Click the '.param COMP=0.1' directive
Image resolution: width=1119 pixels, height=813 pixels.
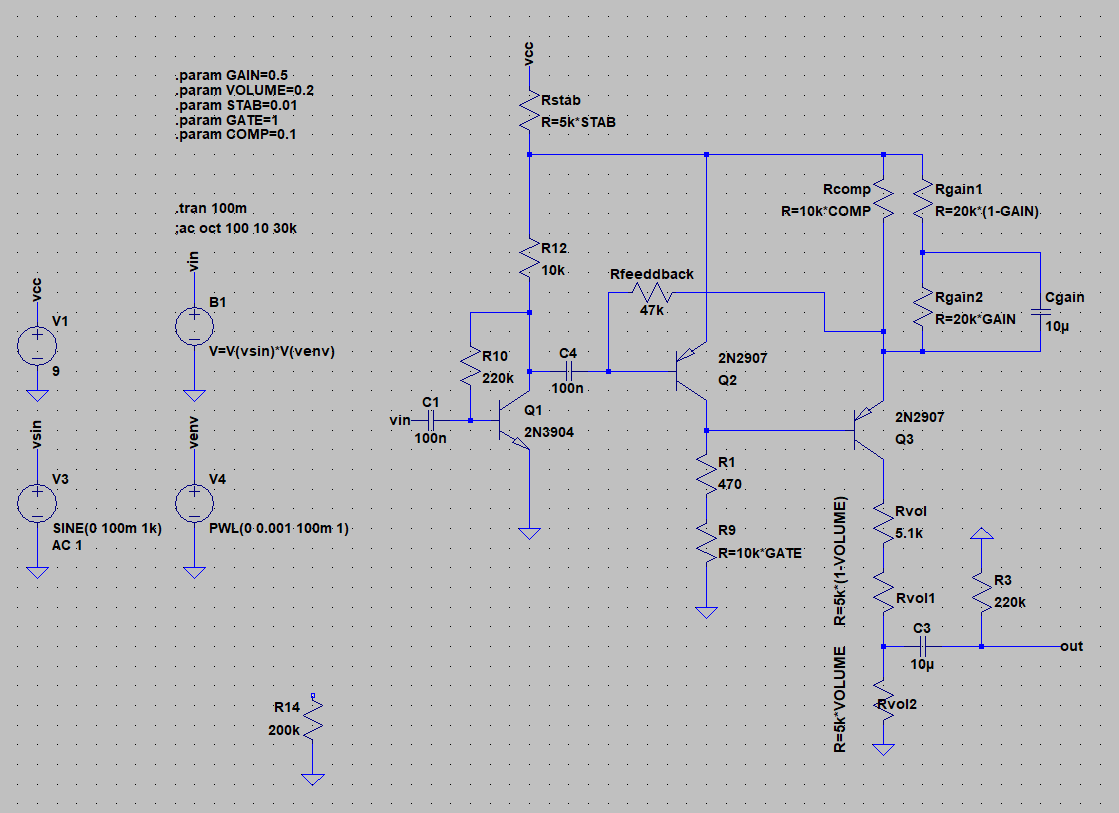click(x=236, y=134)
